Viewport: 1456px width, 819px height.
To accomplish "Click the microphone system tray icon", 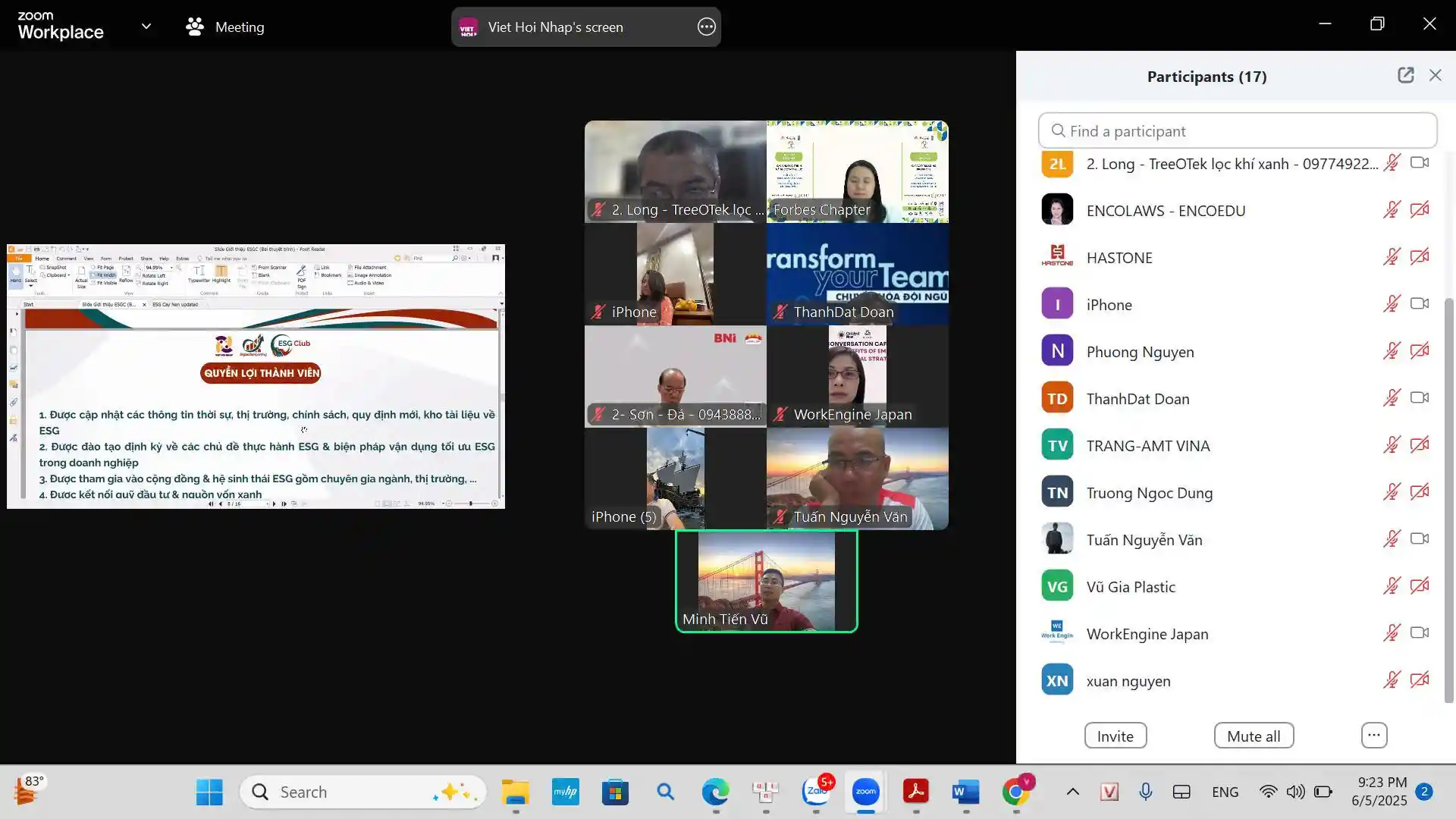I will click(x=1145, y=792).
